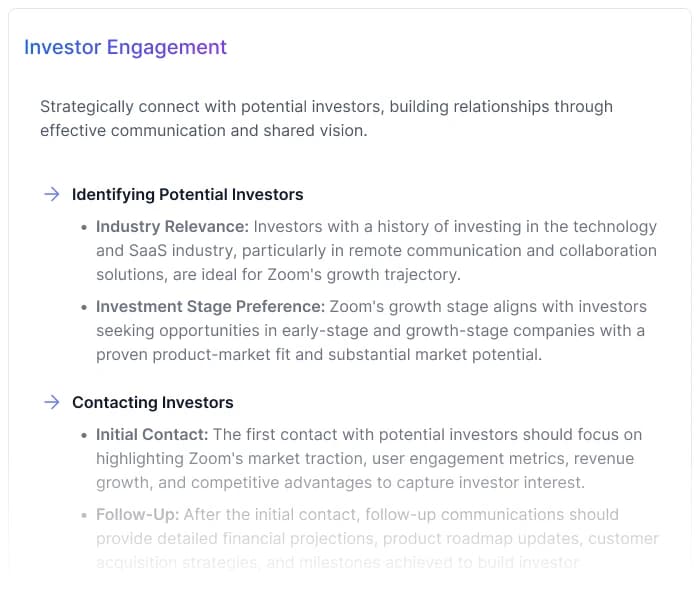Select the Investor Engagement section title
Screen dimensions: 700x600
pos(125,47)
